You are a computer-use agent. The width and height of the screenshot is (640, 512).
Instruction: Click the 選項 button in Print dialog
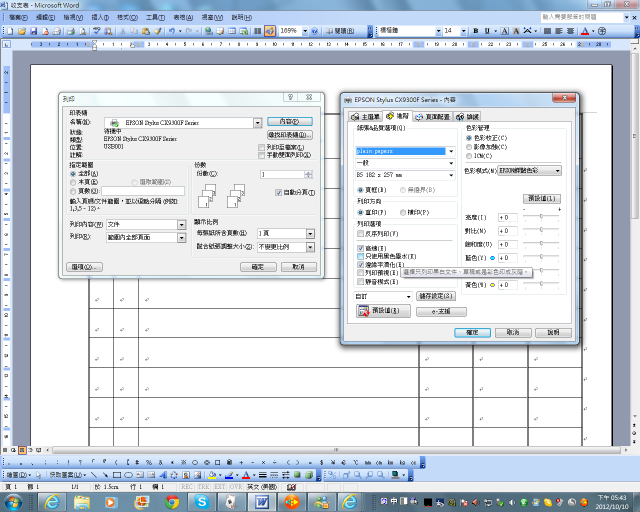84,267
